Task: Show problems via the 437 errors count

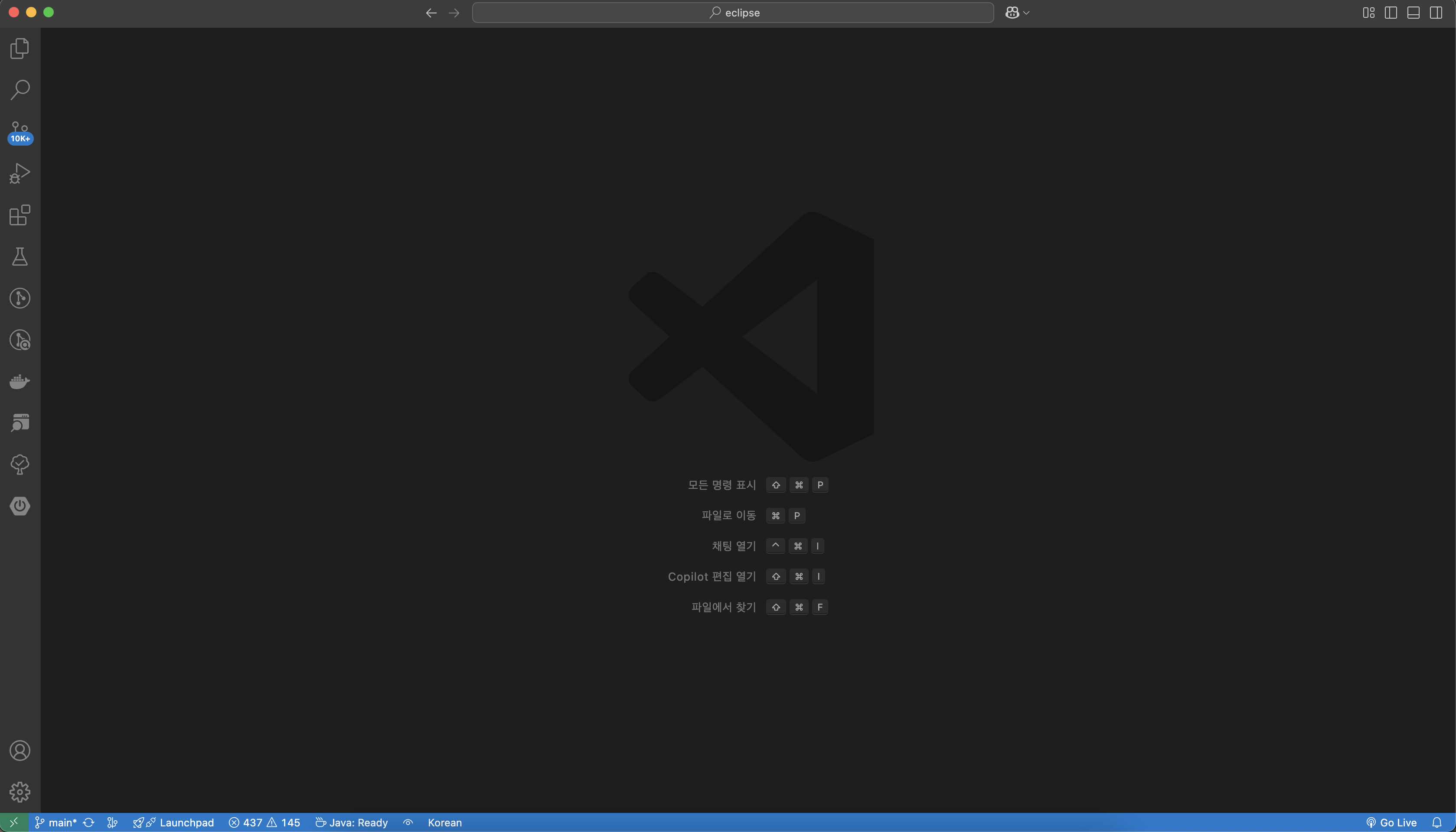Action: click(x=246, y=822)
